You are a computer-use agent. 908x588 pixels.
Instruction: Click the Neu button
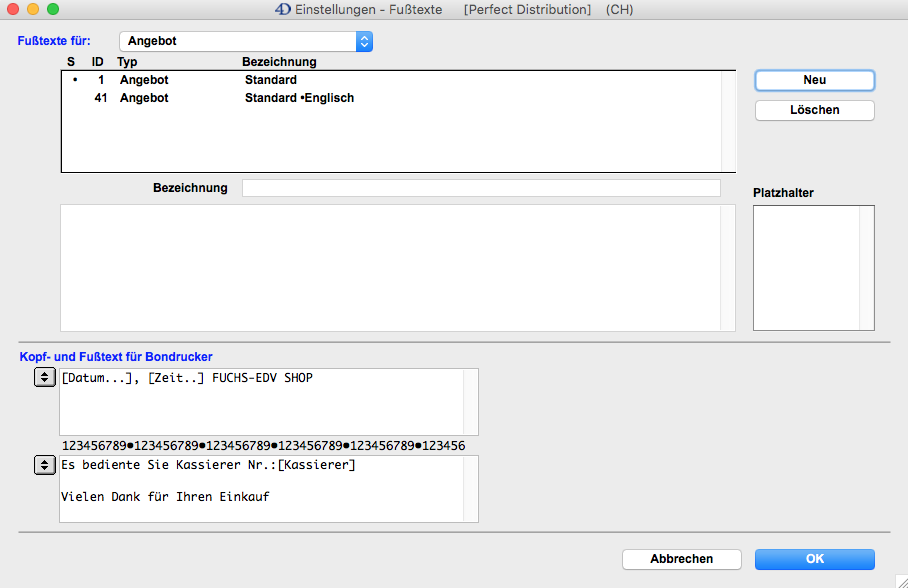814,80
